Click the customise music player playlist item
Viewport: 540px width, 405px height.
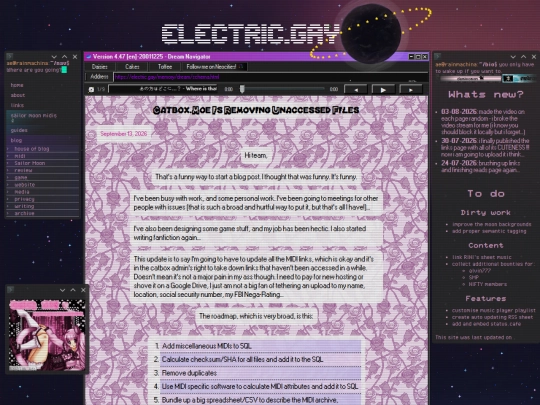494,310
